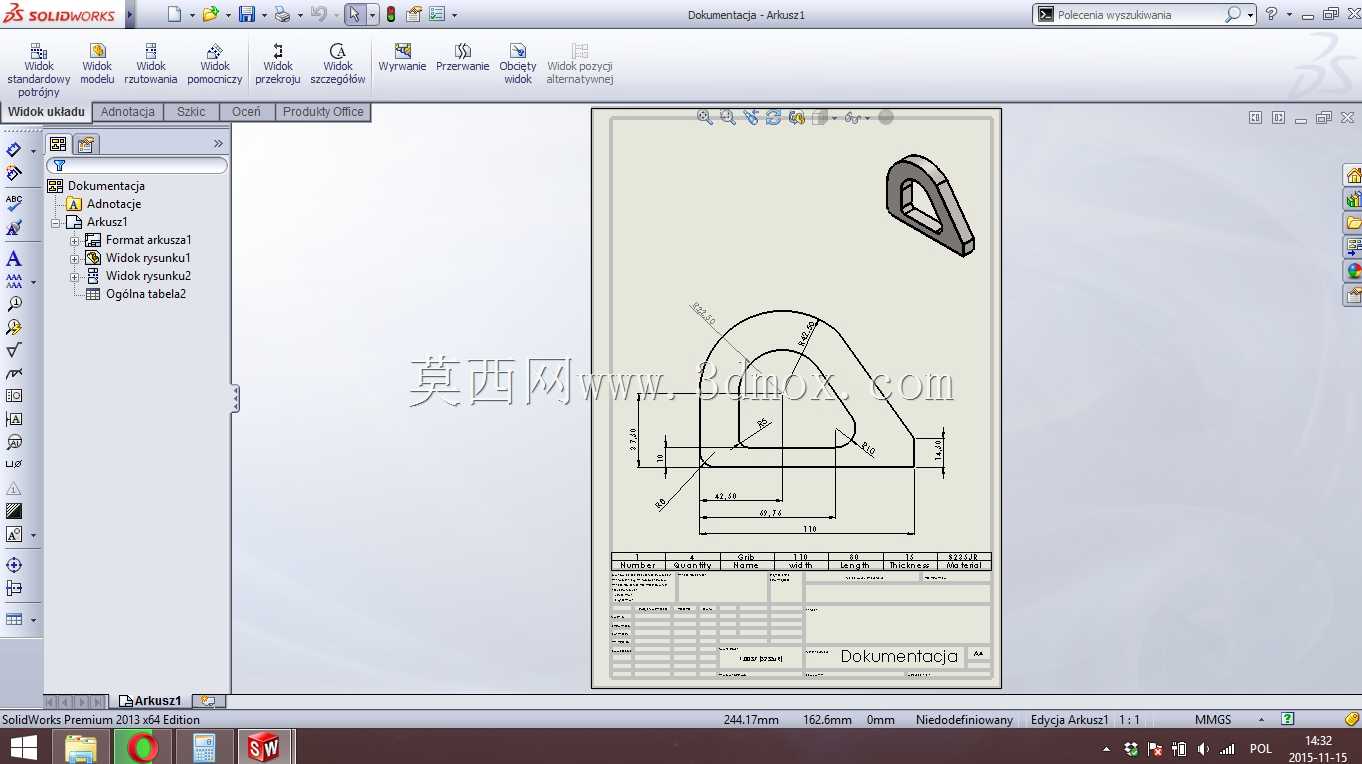The width and height of the screenshot is (1362, 764).
Task: Add a projected view with Widok rzutowania
Action: tap(151, 64)
